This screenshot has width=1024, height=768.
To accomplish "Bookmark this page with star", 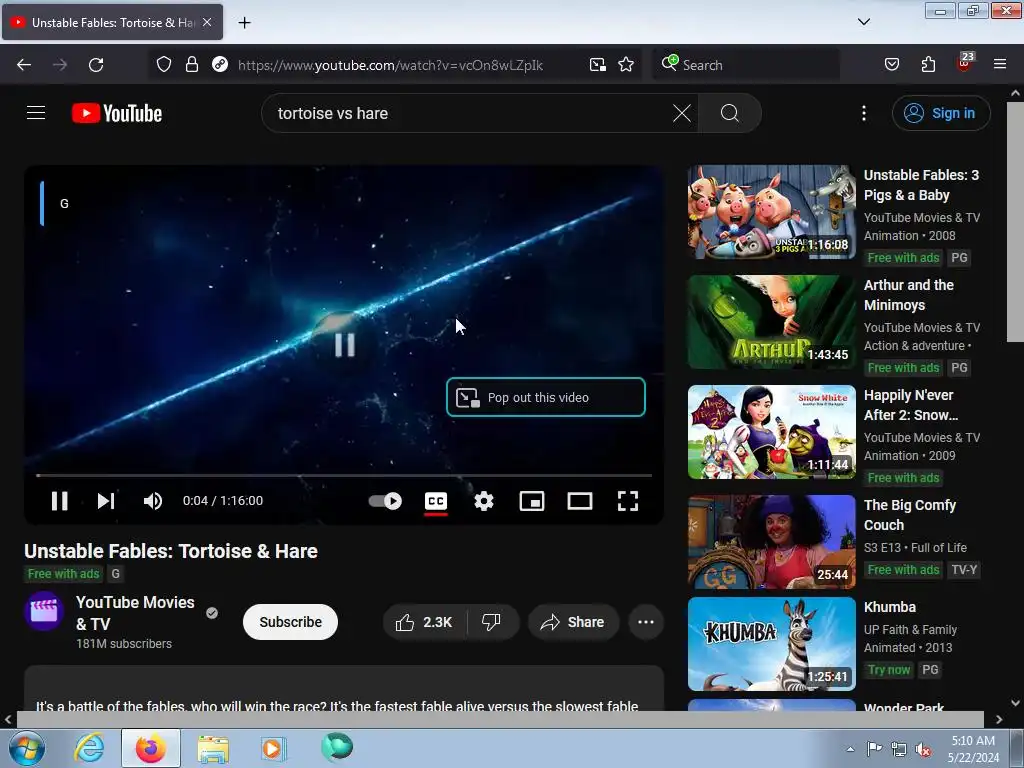I will point(626,65).
